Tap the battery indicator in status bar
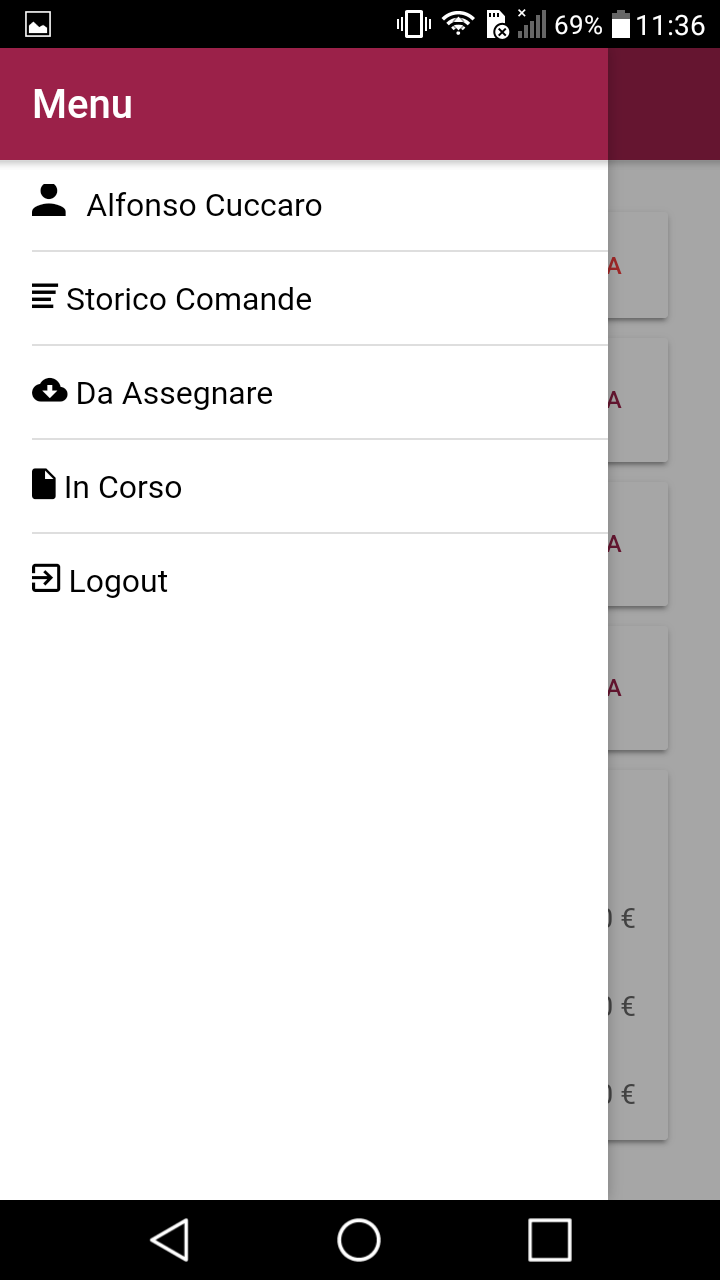The height and width of the screenshot is (1280, 720). [620, 24]
